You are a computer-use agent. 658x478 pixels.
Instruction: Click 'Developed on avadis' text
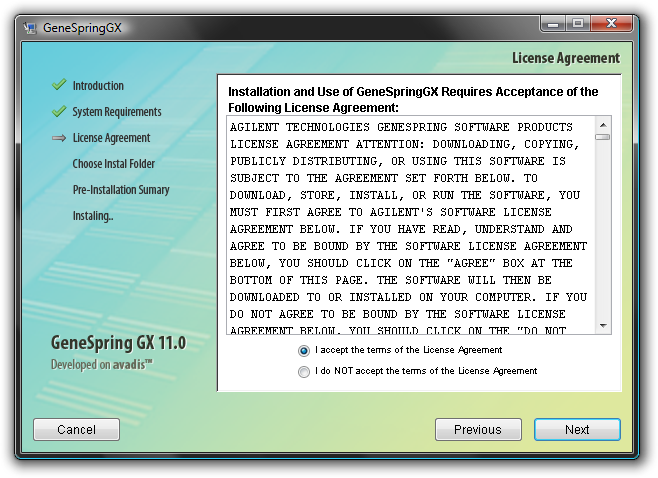(x=102, y=364)
